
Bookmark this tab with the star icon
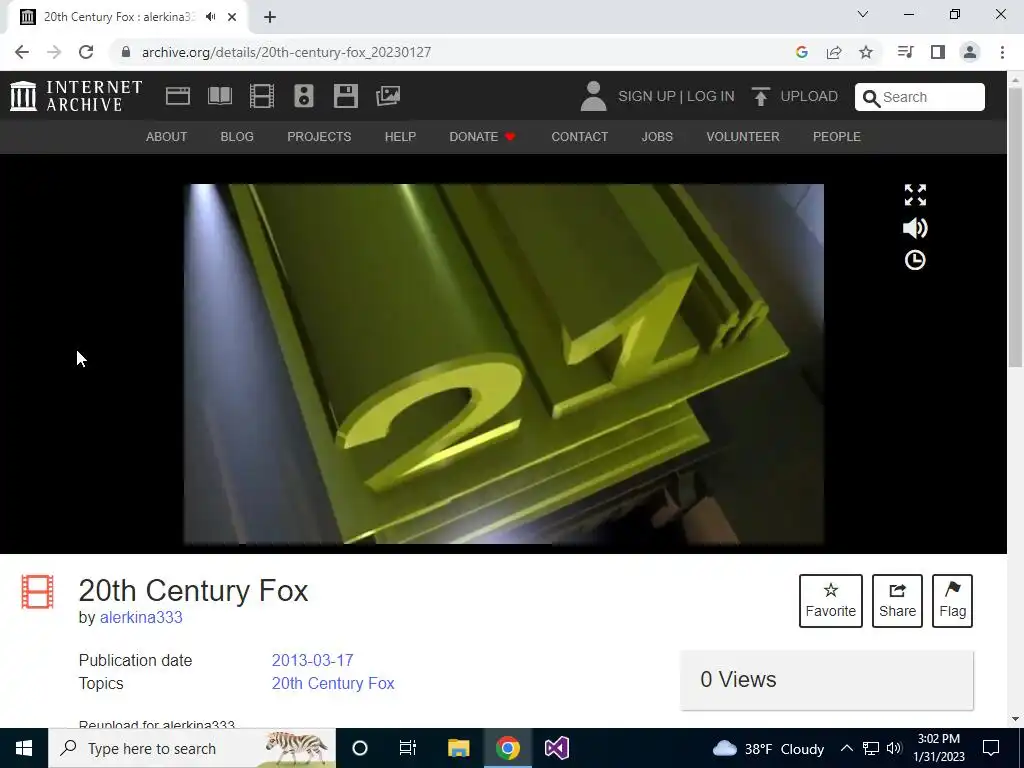(x=866, y=52)
